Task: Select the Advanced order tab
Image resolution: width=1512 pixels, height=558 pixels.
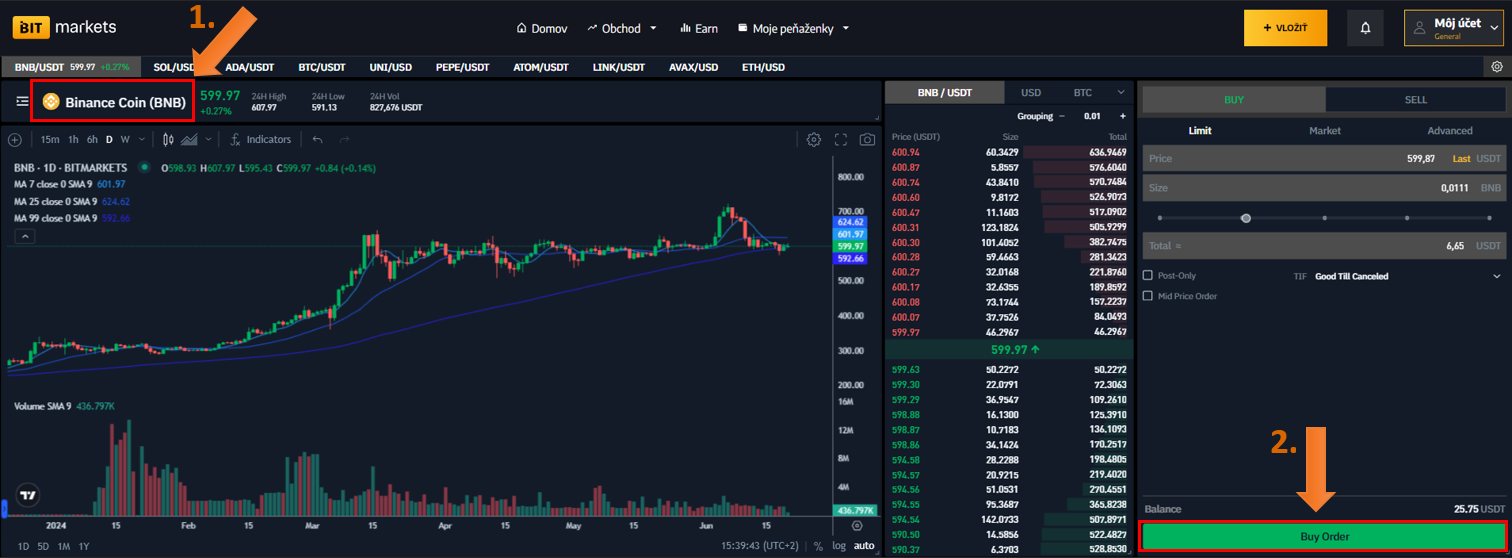Action: point(1450,130)
